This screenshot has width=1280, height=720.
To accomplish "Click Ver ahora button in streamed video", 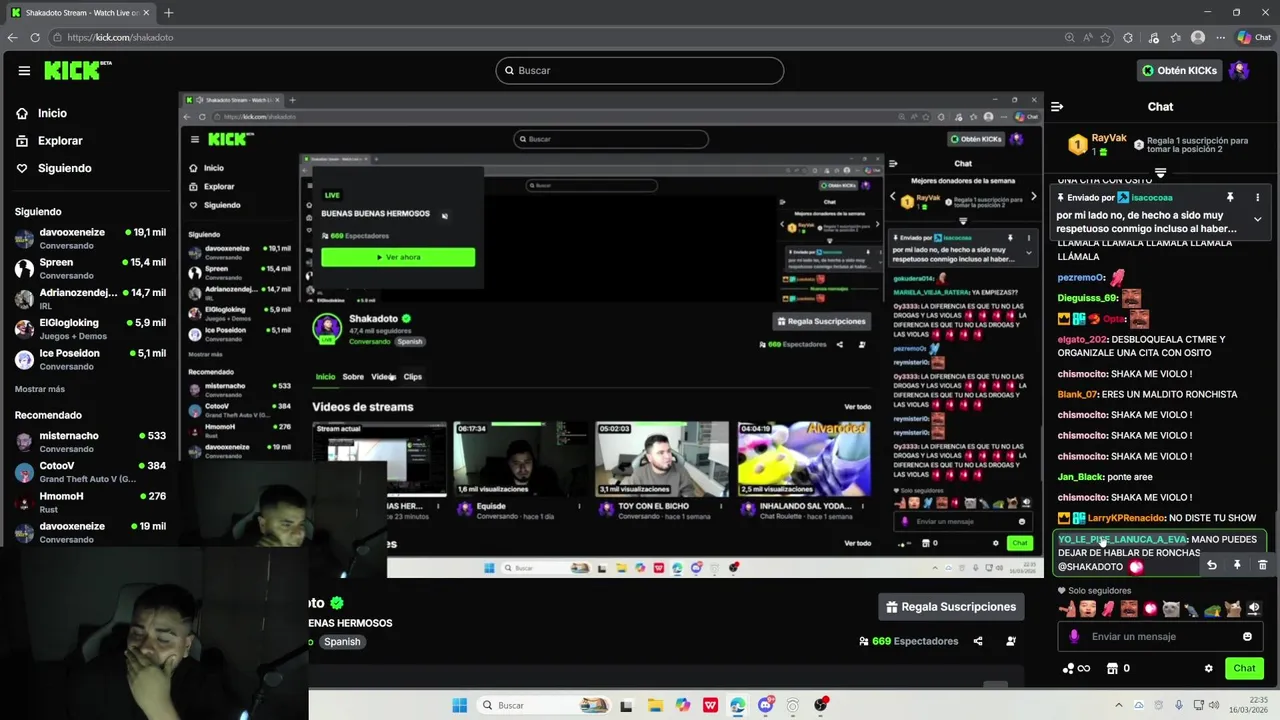I will (398, 257).
